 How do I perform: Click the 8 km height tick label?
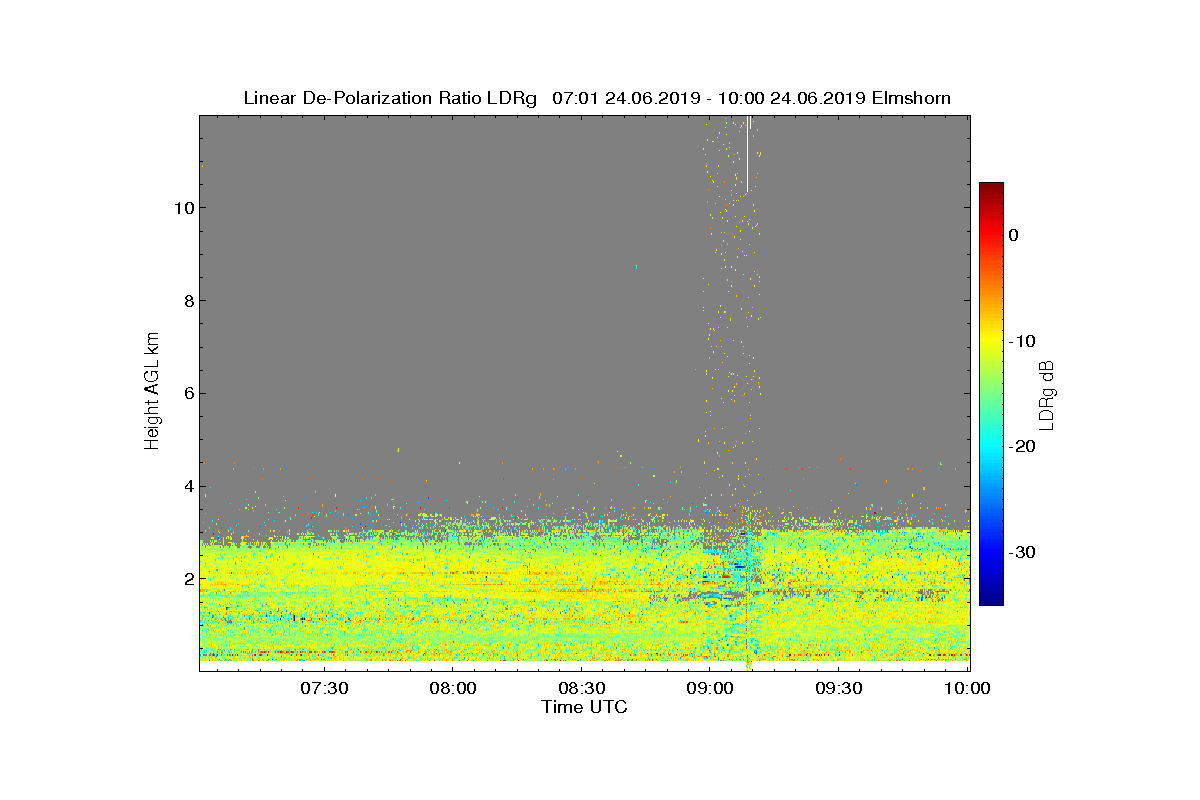click(187, 301)
